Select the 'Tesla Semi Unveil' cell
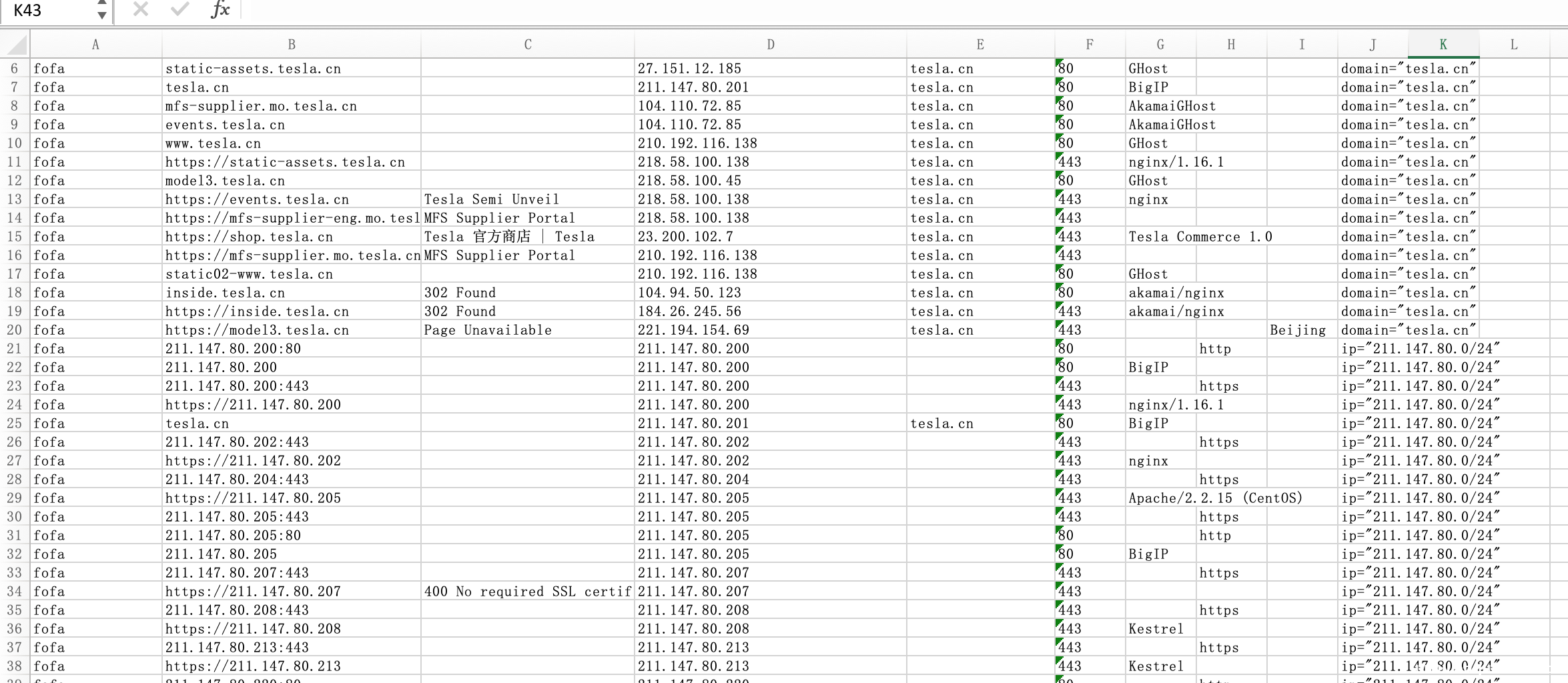Viewport: 1568px width, 683px height. coord(527,199)
